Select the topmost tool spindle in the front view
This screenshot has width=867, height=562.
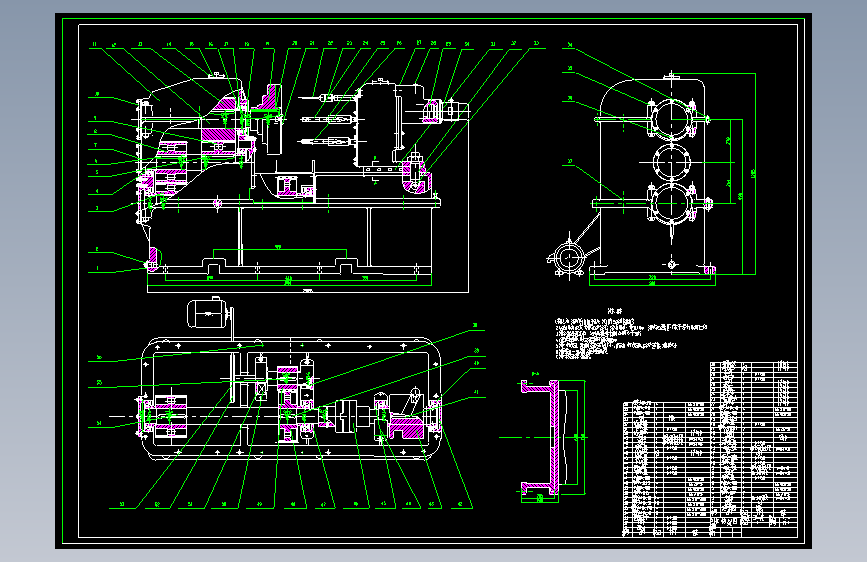coord(328,98)
